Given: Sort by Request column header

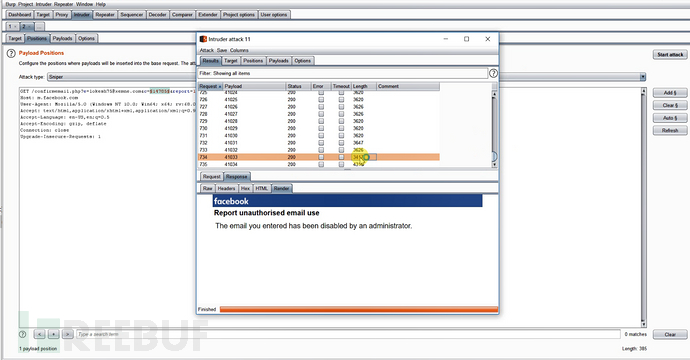Looking at the screenshot, I should (x=210, y=86).
